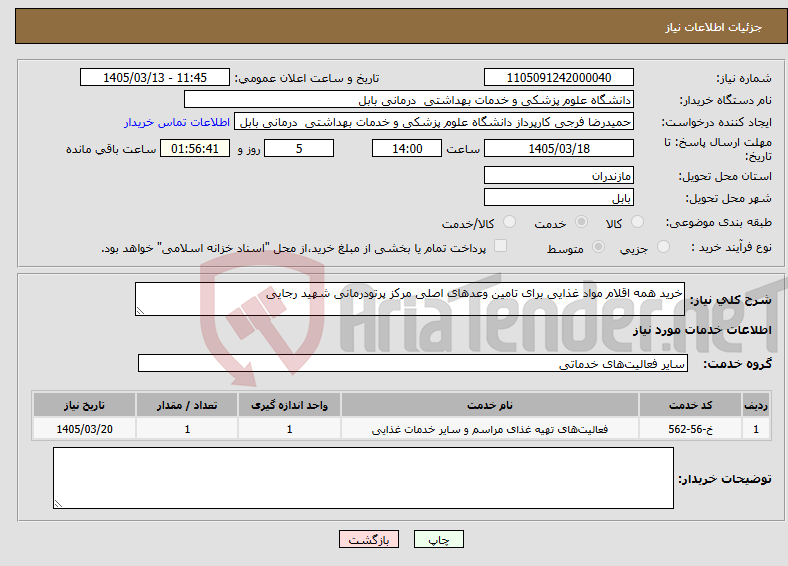Click the چاپ (print) button

point(438,539)
